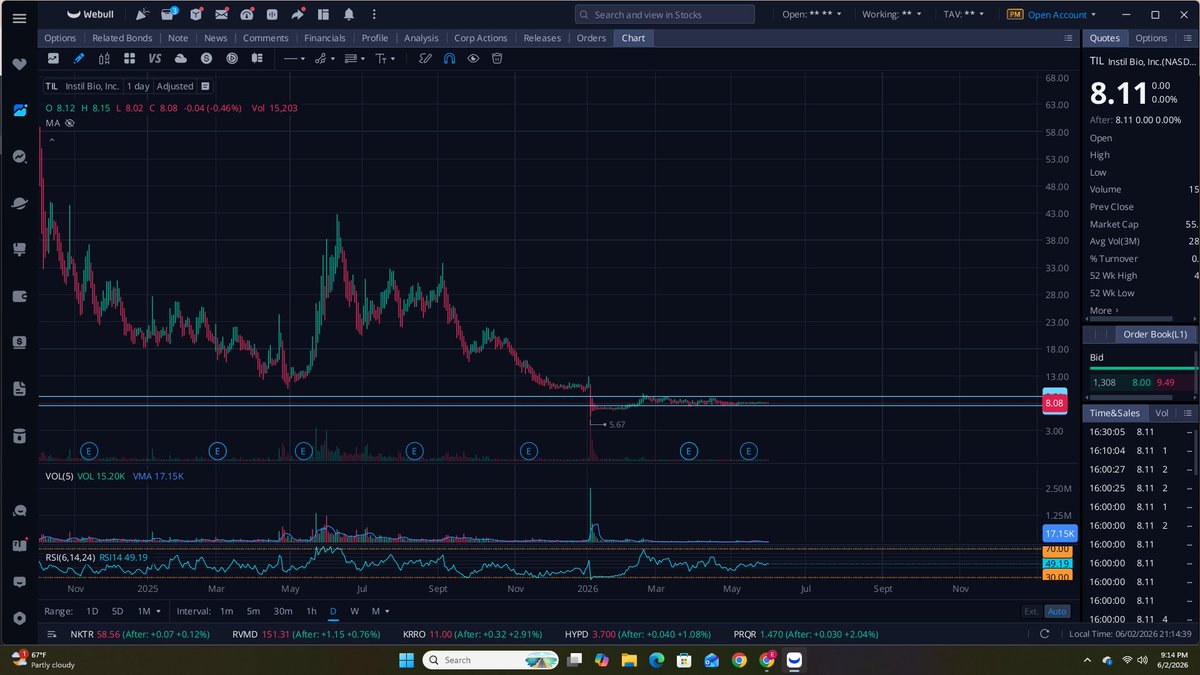Click the refresh icon in bottom ticker bar

[1045, 634]
